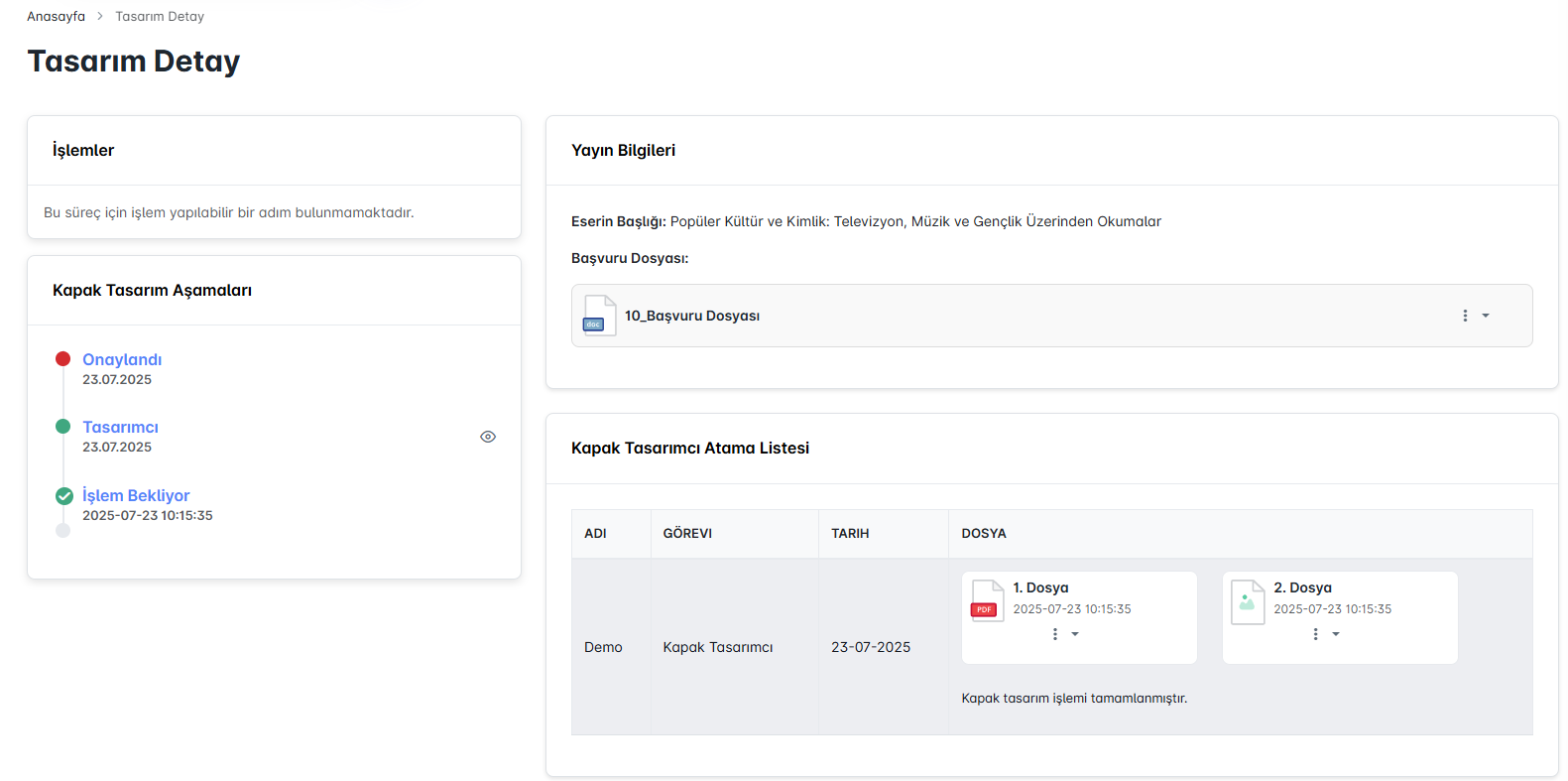
Task: Toggle eye icon for Tasarımcı stage
Action: 488,437
